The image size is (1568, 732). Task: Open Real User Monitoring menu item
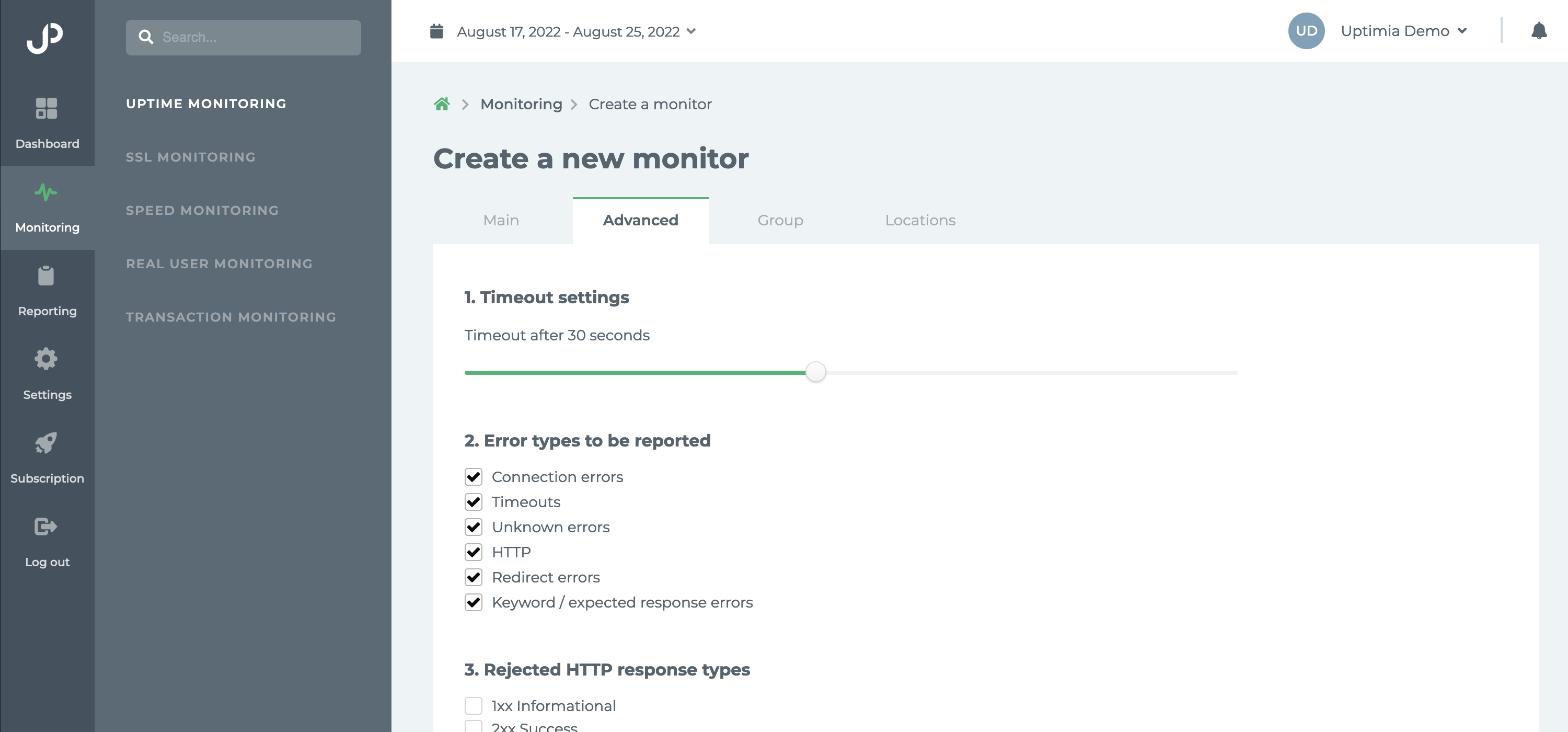pos(219,264)
